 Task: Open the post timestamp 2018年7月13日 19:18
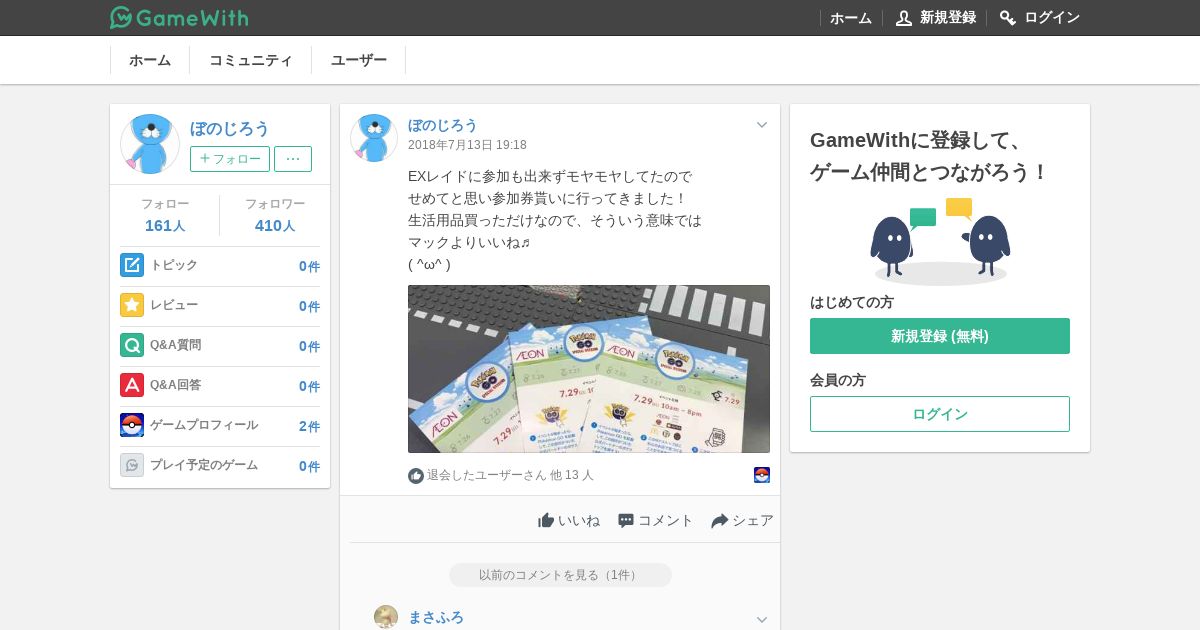pyautogui.click(x=467, y=145)
